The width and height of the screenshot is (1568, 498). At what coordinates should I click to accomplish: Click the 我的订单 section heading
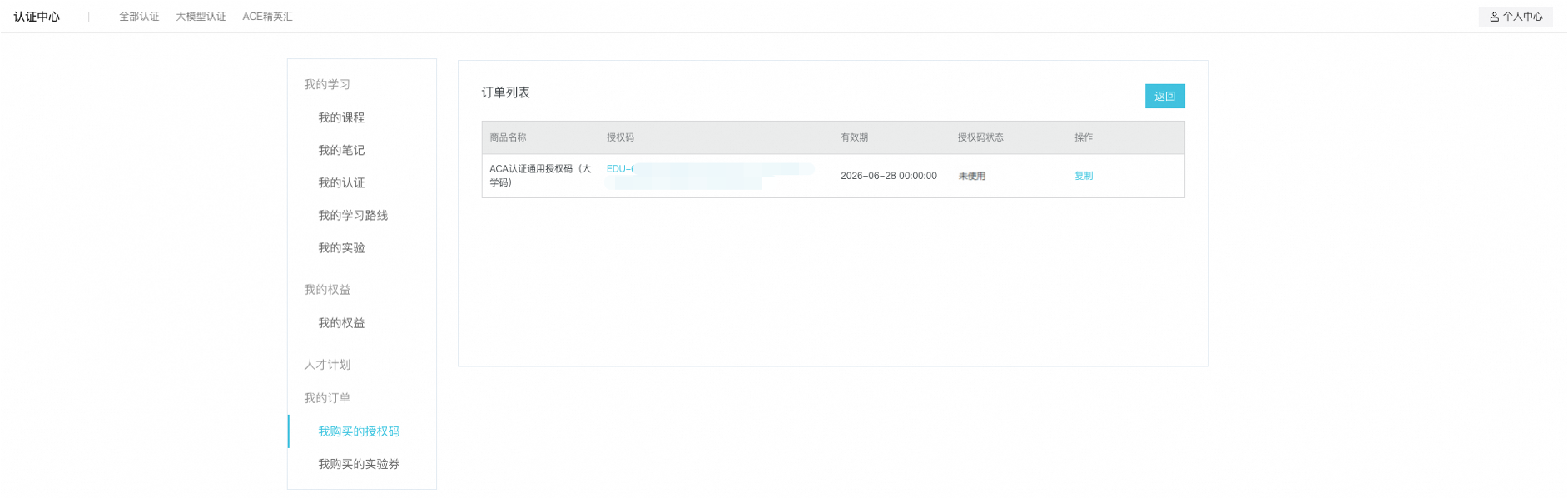click(327, 397)
